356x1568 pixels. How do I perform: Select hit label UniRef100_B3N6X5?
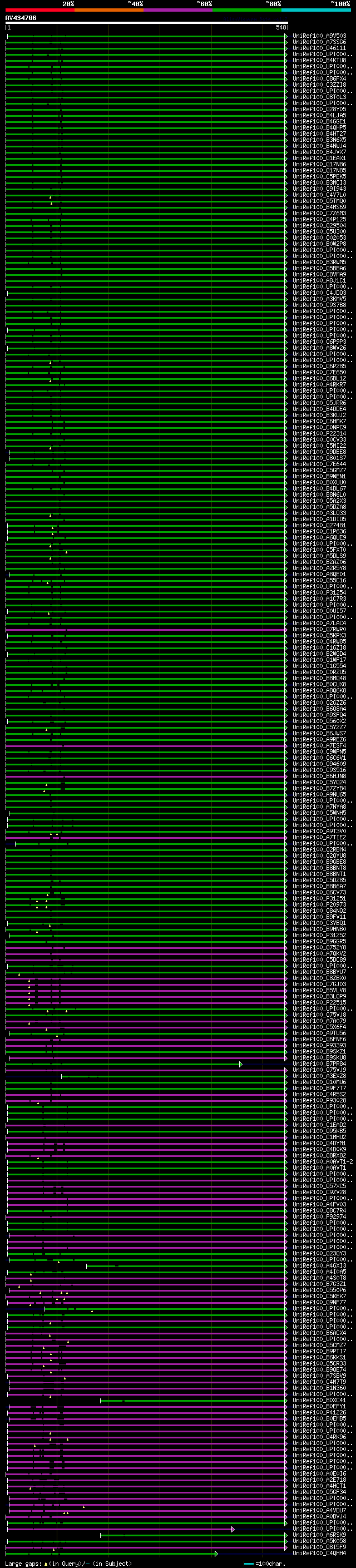coord(319,140)
